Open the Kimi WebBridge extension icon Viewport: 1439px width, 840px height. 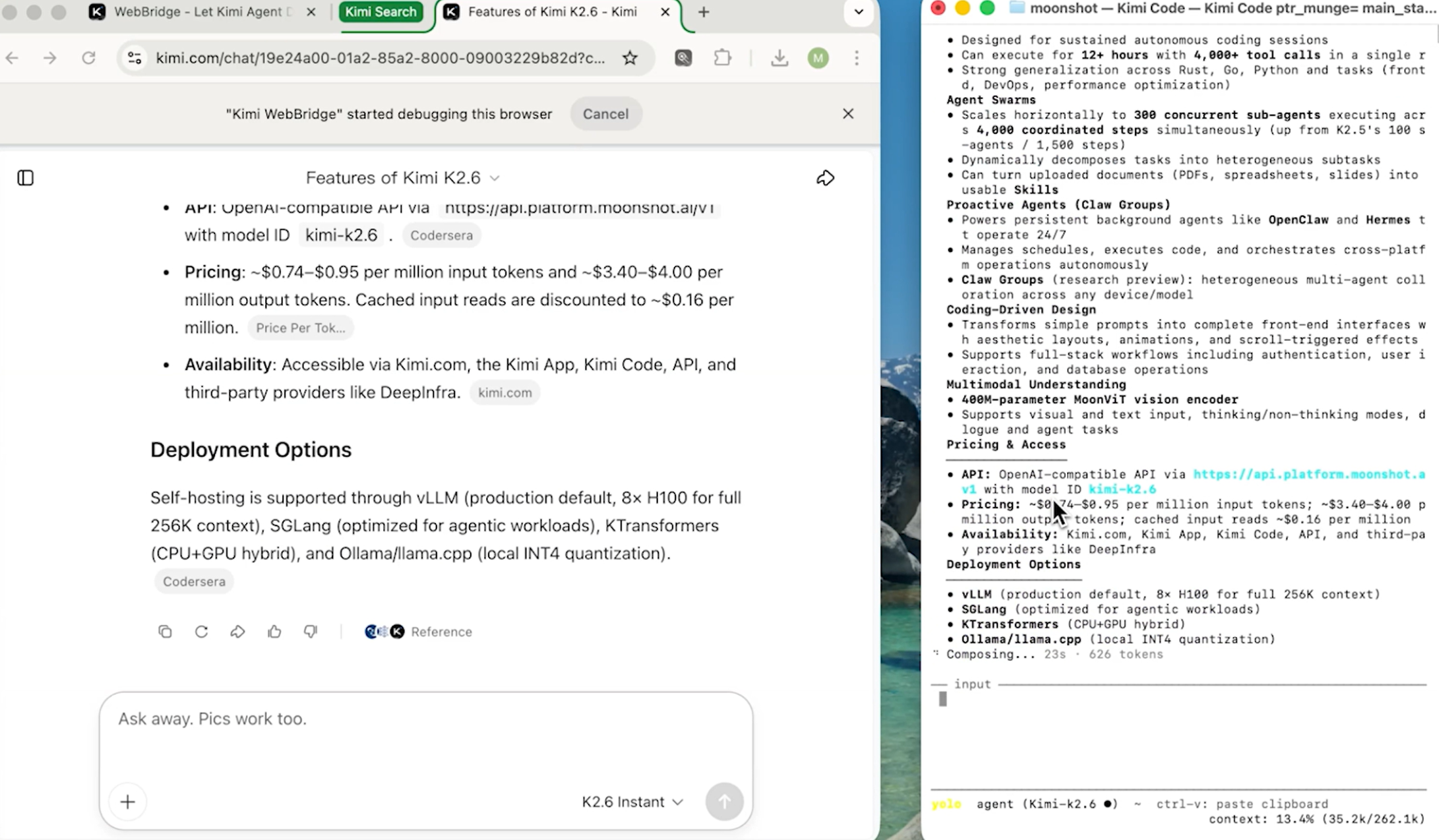[683, 58]
